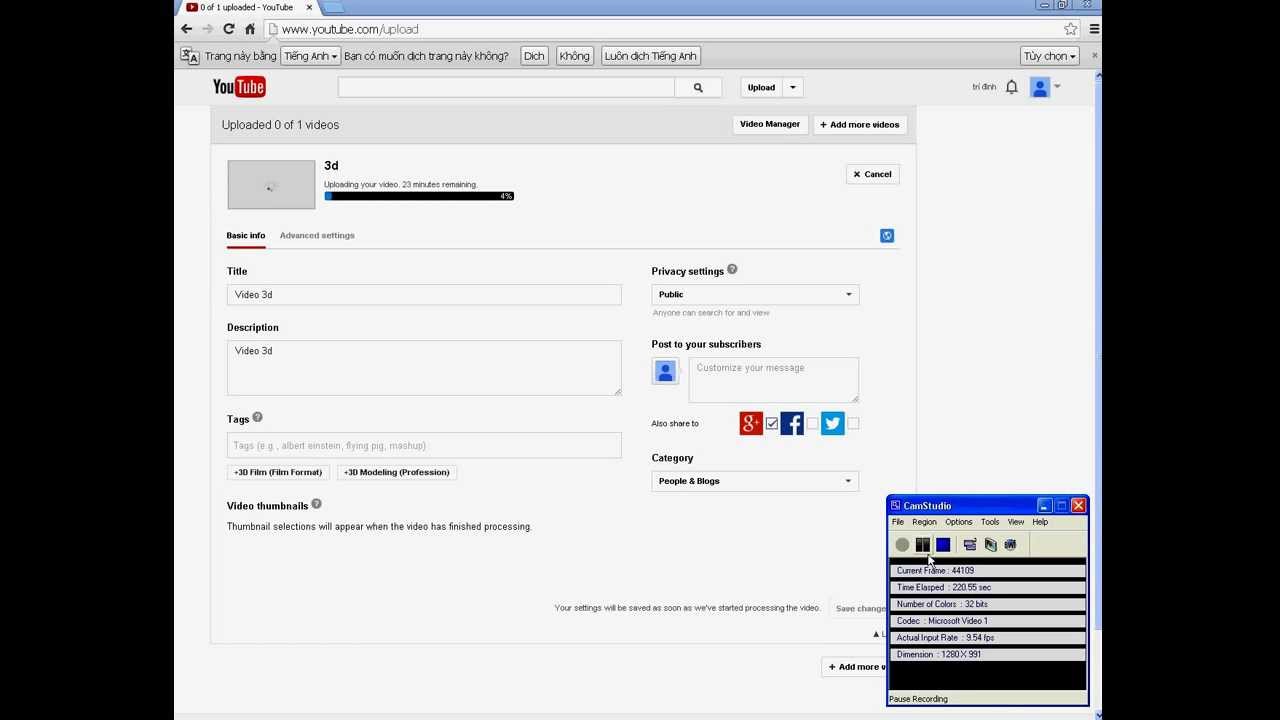The image size is (1280, 720).
Task: Click the CamStudio Pause Recording button
Action: point(923,545)
